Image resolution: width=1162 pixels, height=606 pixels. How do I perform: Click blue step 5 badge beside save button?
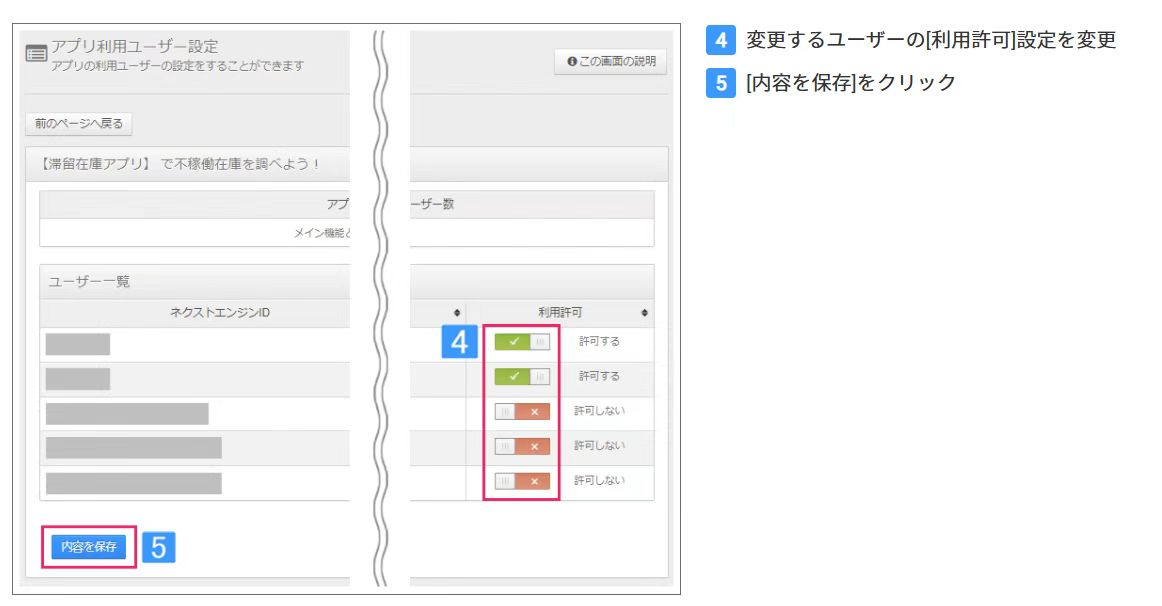point(159,547)
